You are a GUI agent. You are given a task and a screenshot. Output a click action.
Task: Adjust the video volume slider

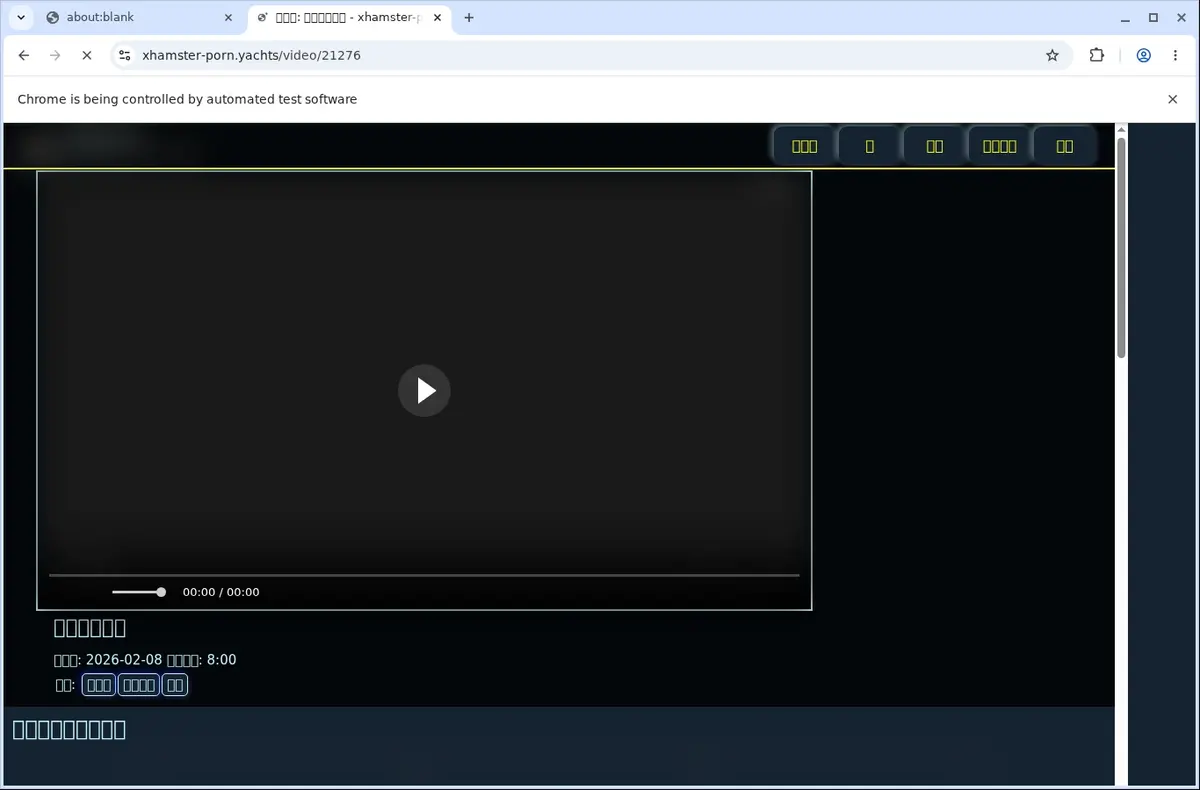pos(138,592)
